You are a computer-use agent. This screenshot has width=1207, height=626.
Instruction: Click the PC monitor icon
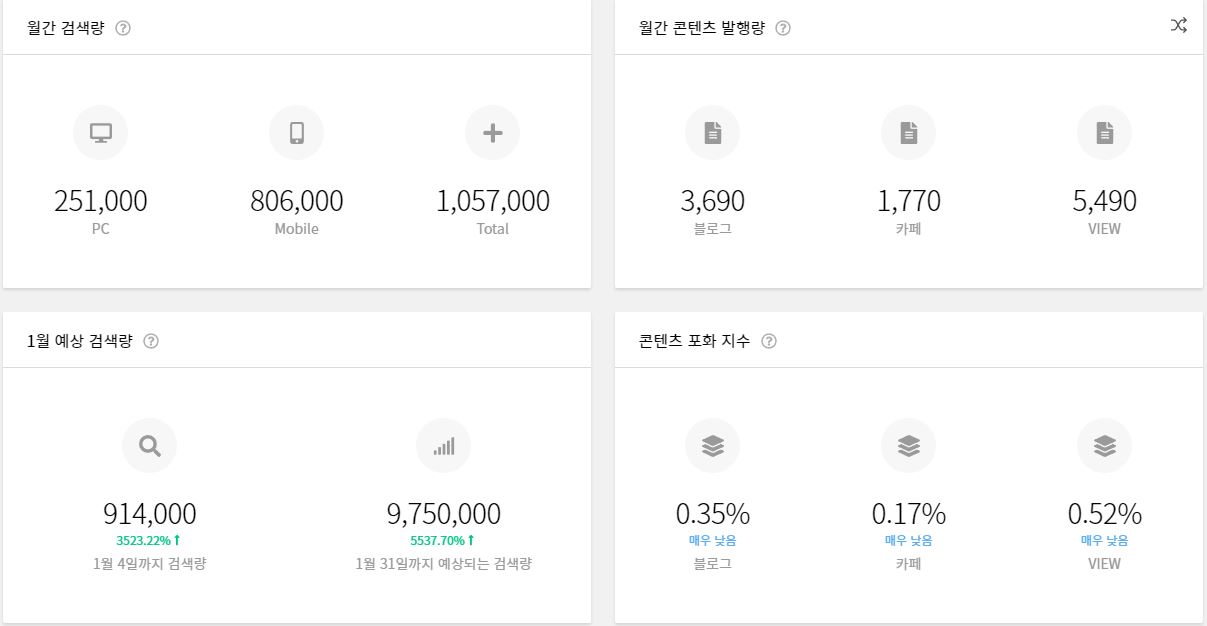[x=100, y=133]
